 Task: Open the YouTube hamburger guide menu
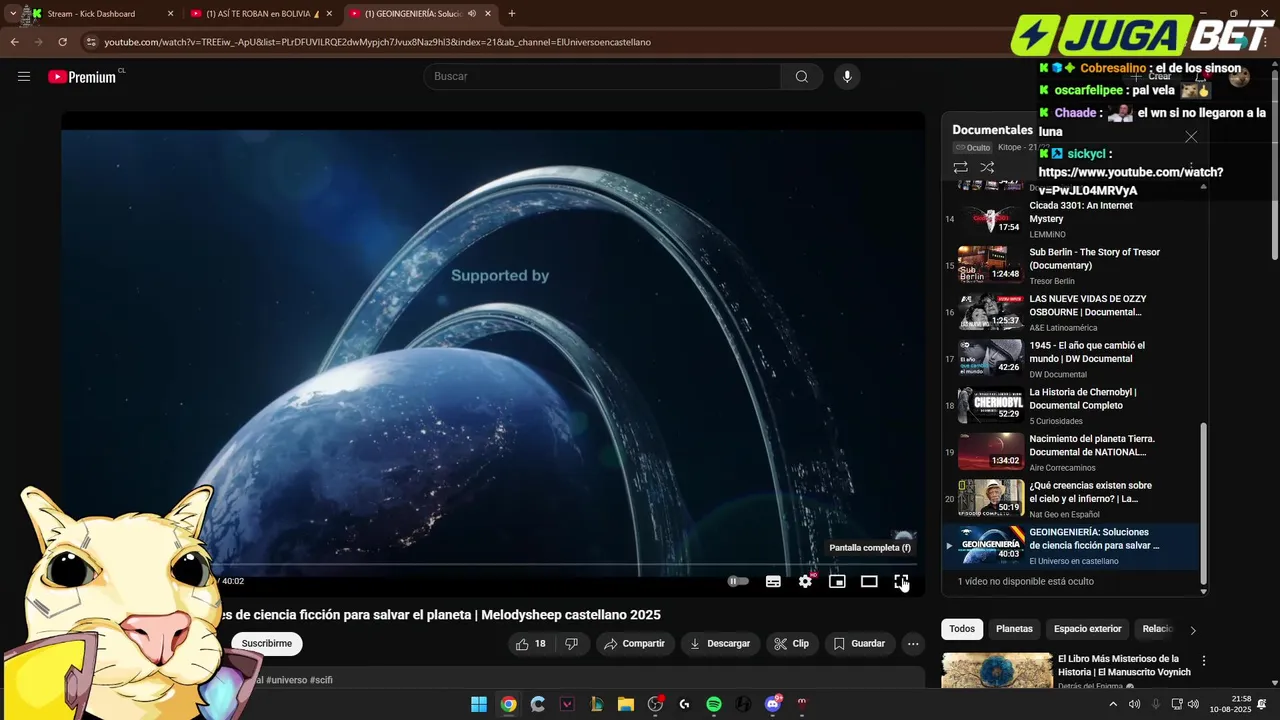click(x=24, y=76)
